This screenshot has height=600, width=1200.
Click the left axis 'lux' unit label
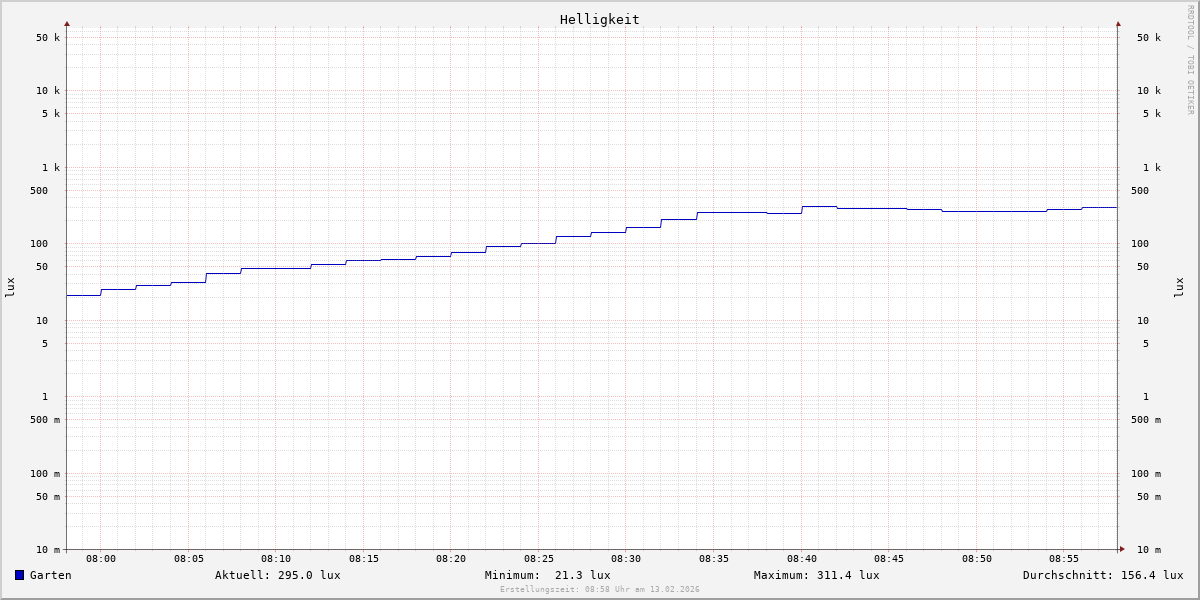10,288
